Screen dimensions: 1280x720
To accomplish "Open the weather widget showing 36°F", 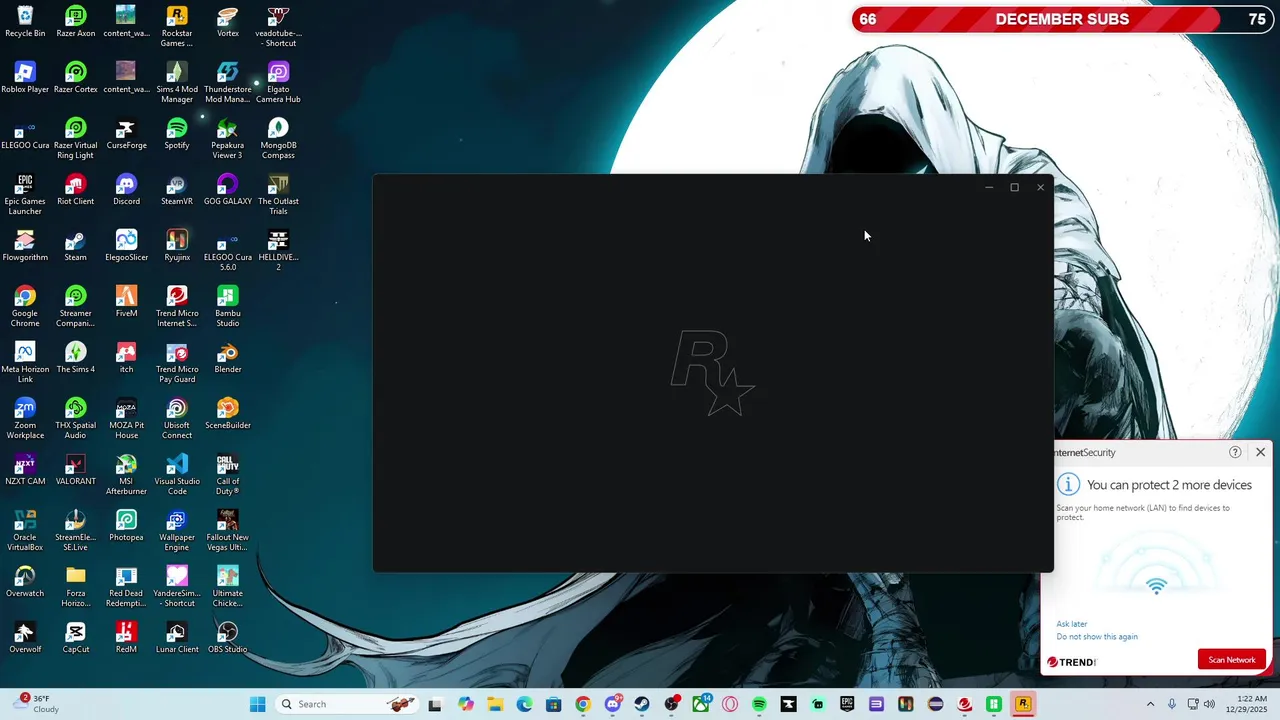I will pyautogui.click(x=38, y=704).
